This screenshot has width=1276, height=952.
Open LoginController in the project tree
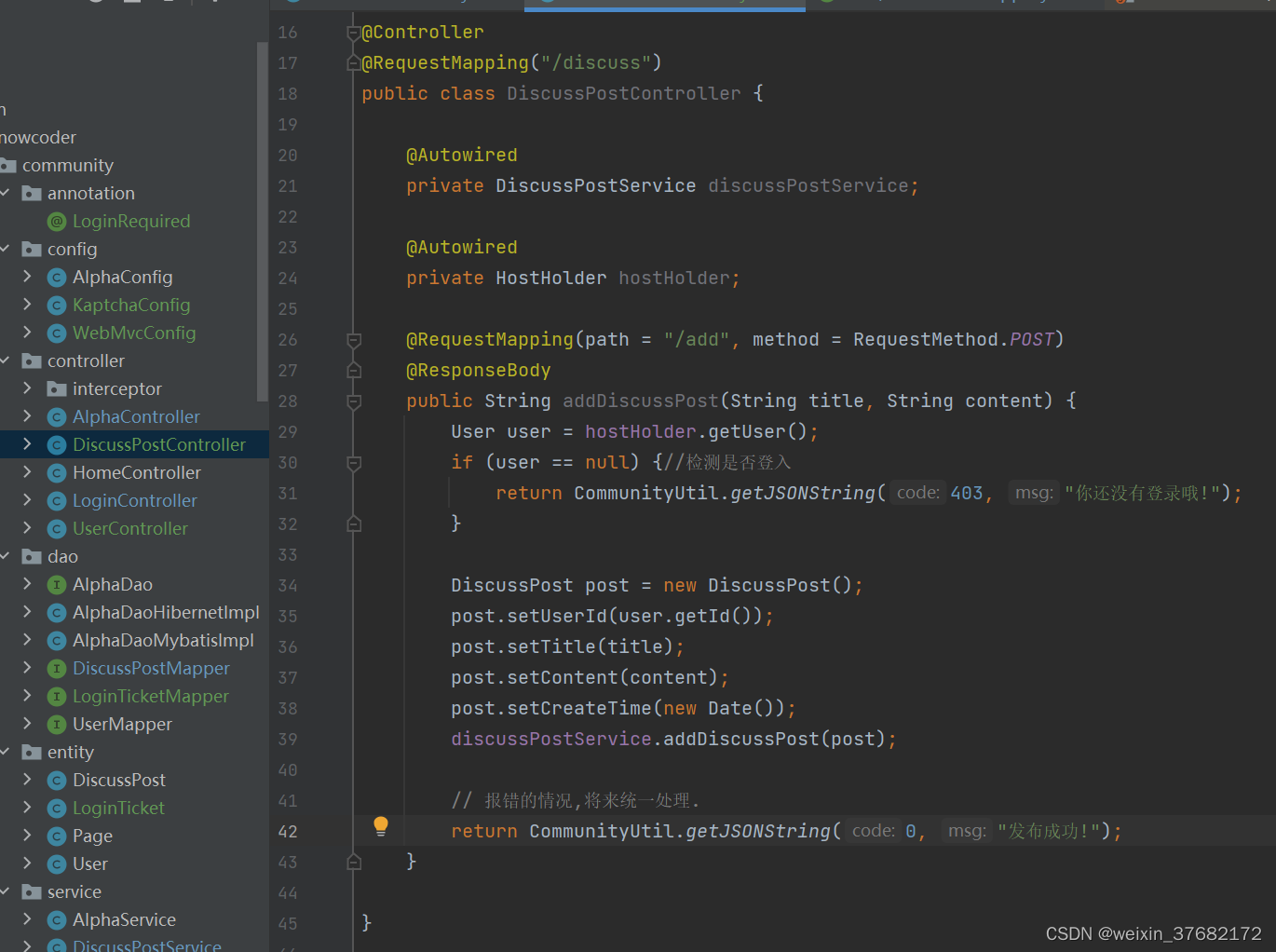click(135, 500)
